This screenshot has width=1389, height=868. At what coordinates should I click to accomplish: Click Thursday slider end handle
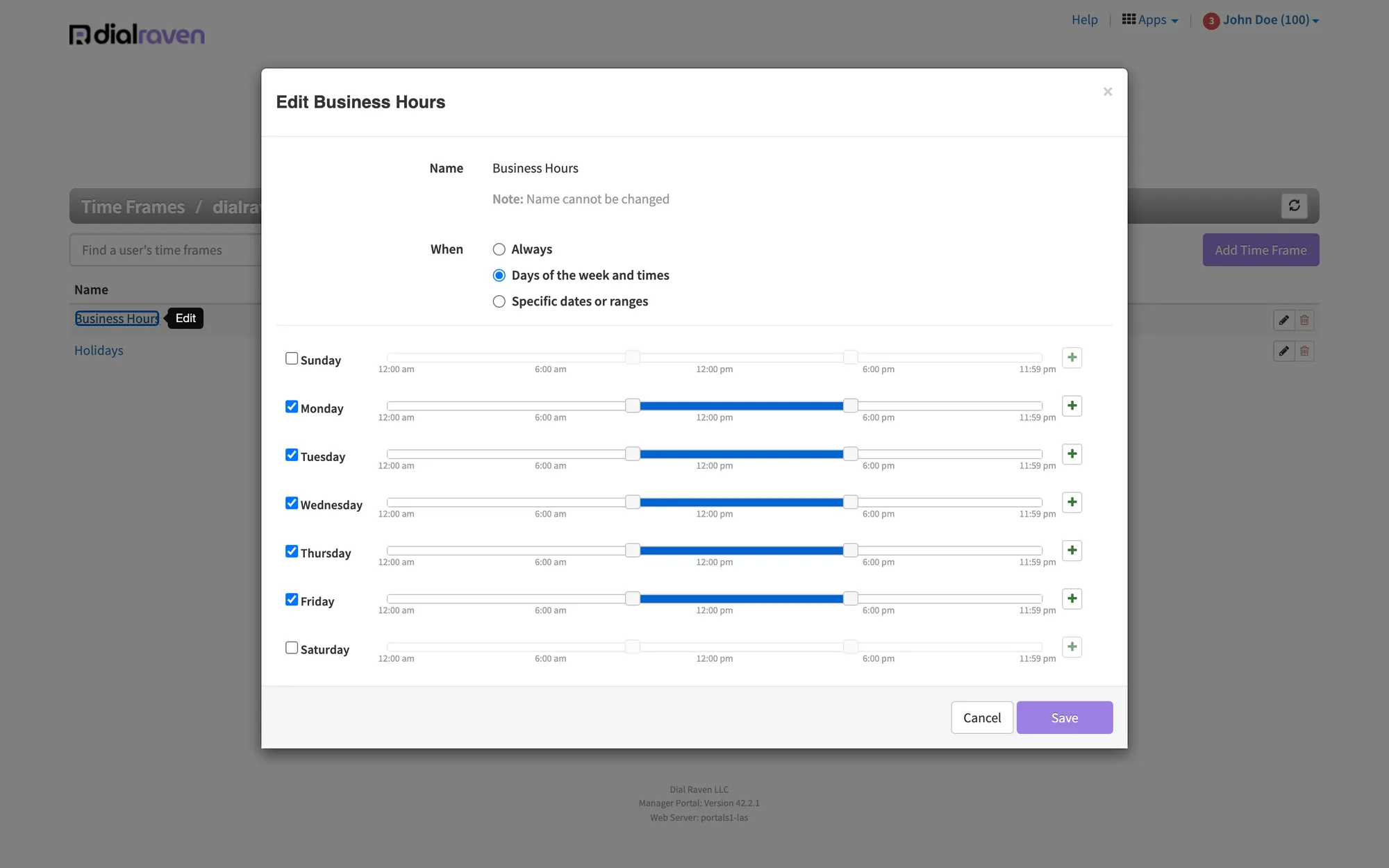pos(850,551)
